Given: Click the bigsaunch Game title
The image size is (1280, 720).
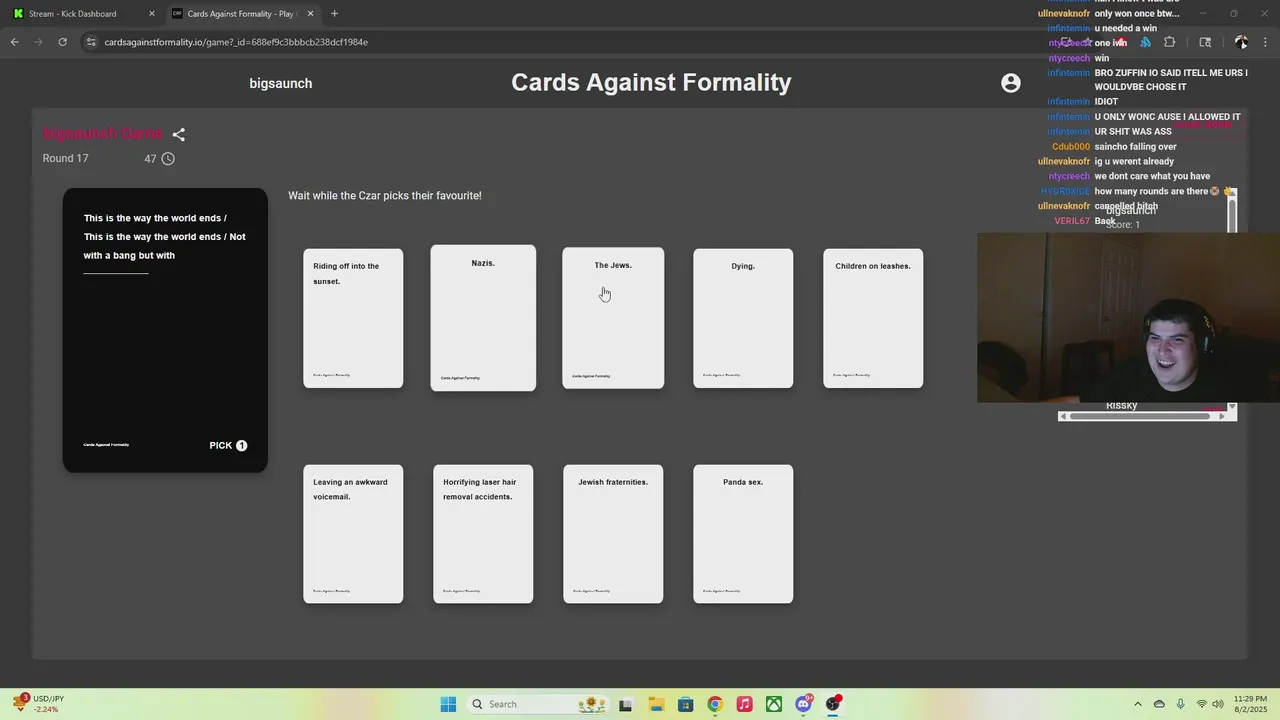Looking at the screenshot, I should click(x=103, y=133).
